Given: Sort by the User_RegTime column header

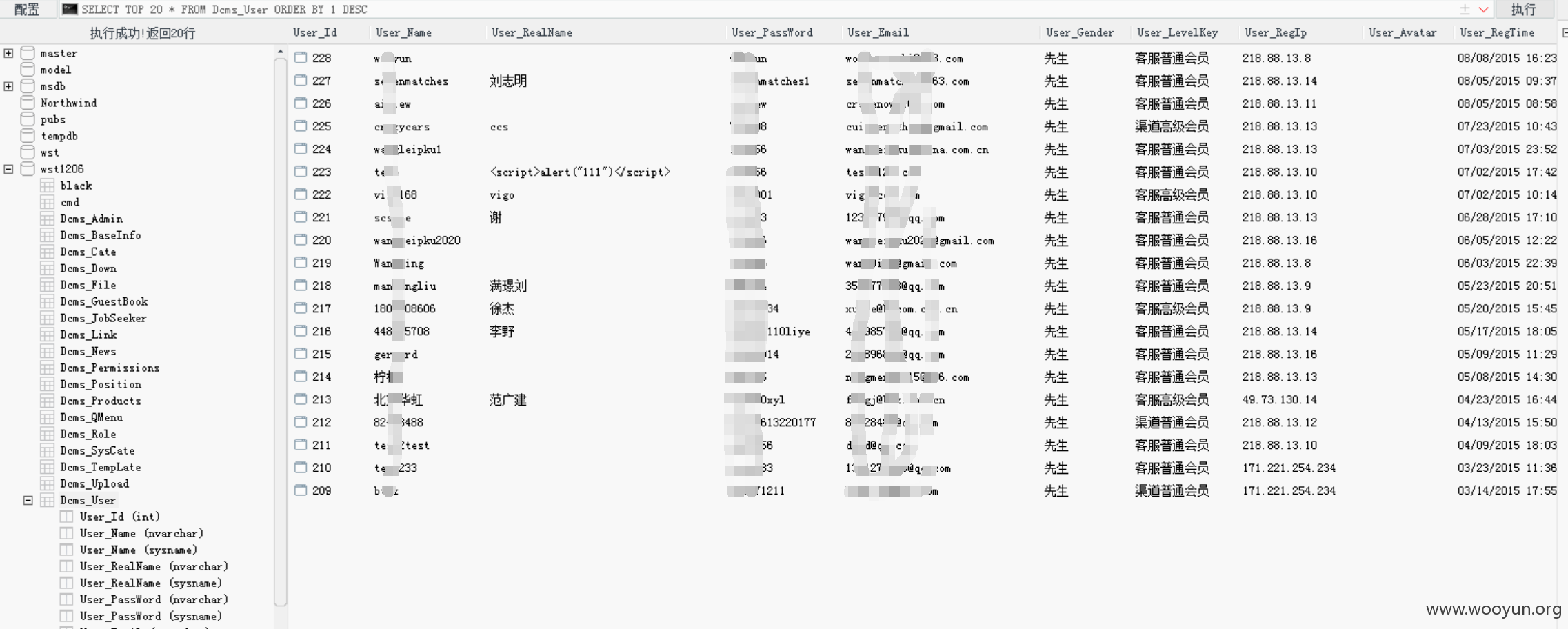Looking at the screenshot, I should coord(1497,32).
